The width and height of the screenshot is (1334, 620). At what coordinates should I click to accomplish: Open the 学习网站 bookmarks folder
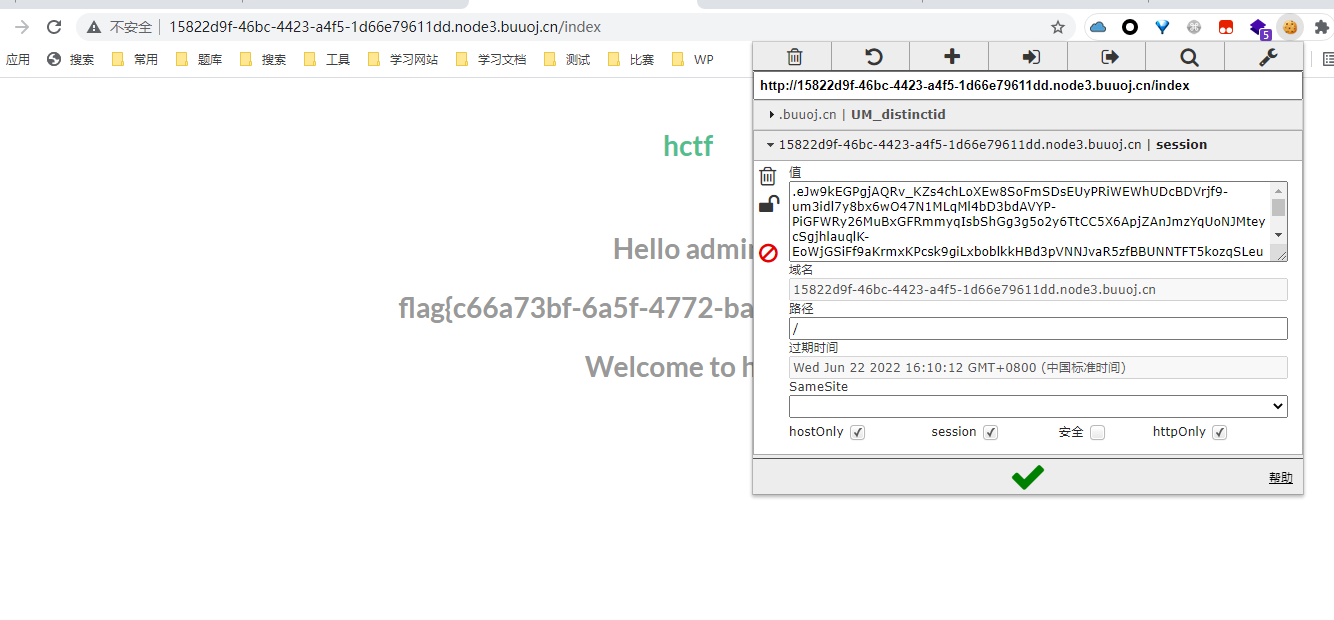(x=404, y=60)
